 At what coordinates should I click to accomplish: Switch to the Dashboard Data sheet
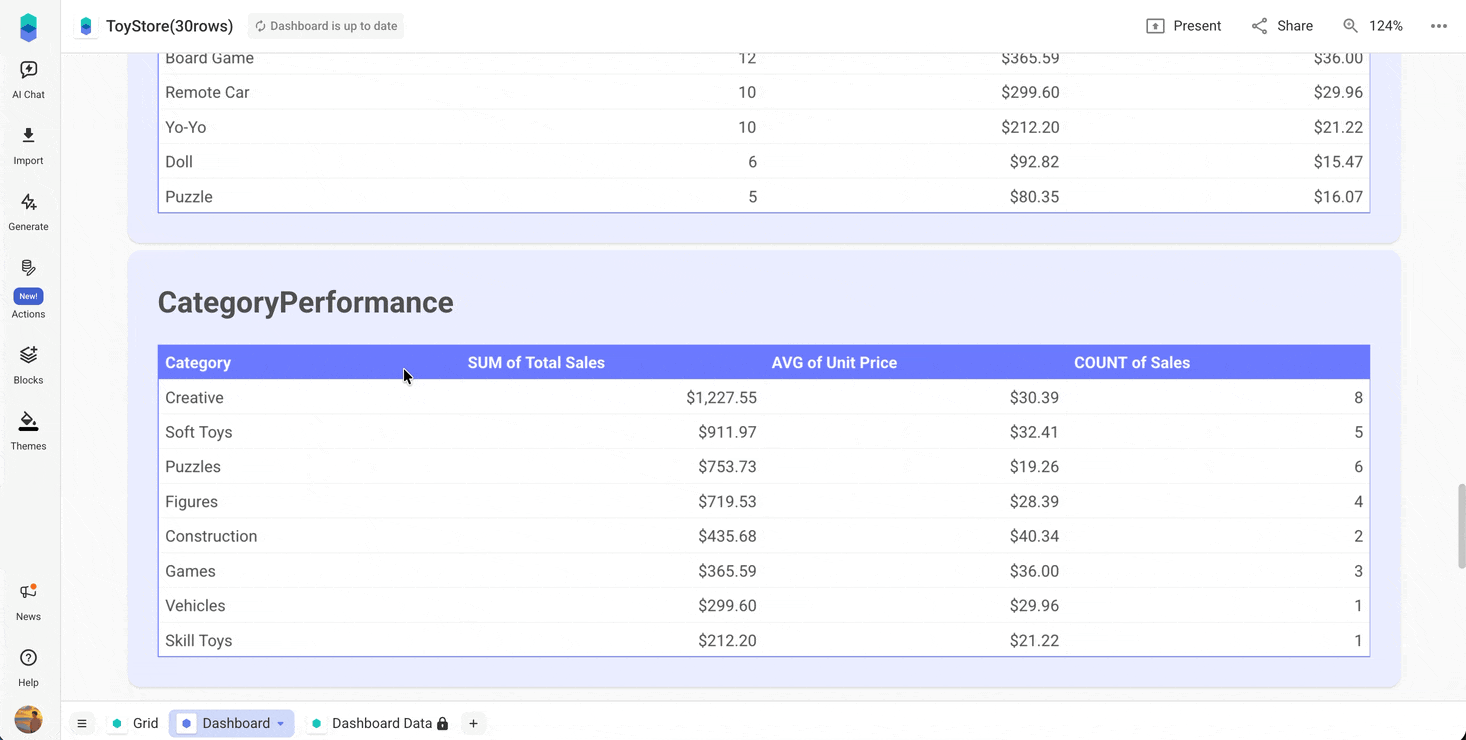(381, 723)
